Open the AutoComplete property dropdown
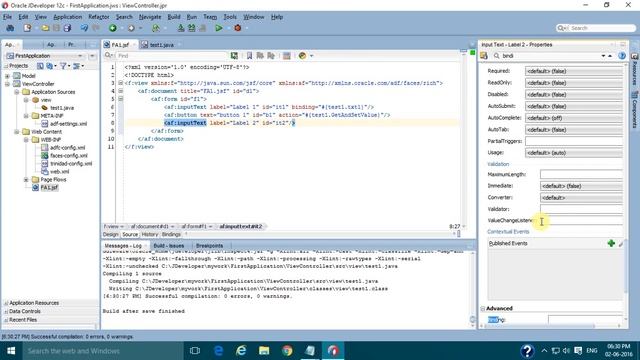Viewport: 640px width, 360px height. 573,118
